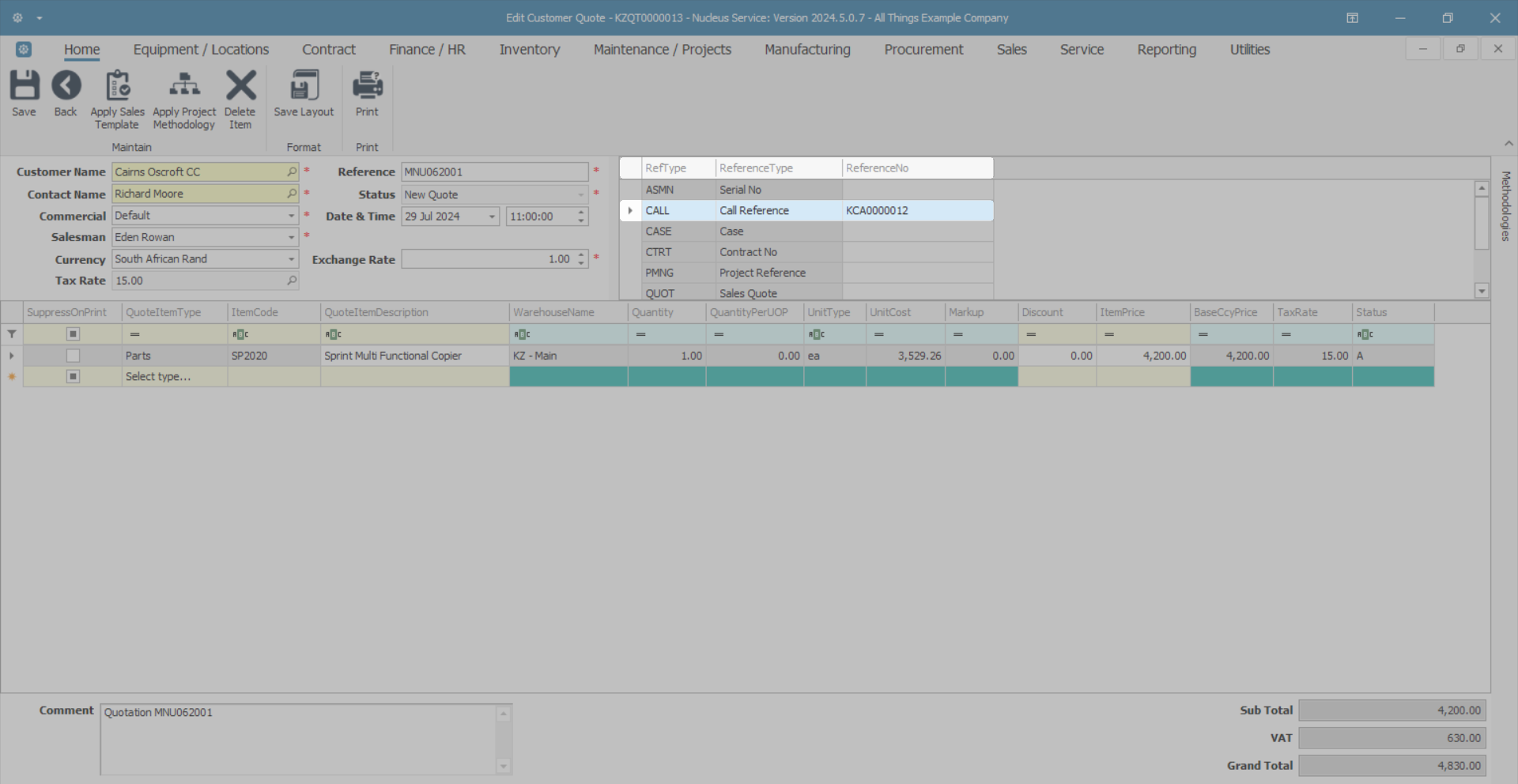Open the Methodologies side panel
The width and height of the screenshot is (1518, 784).
click(1506, 206)
